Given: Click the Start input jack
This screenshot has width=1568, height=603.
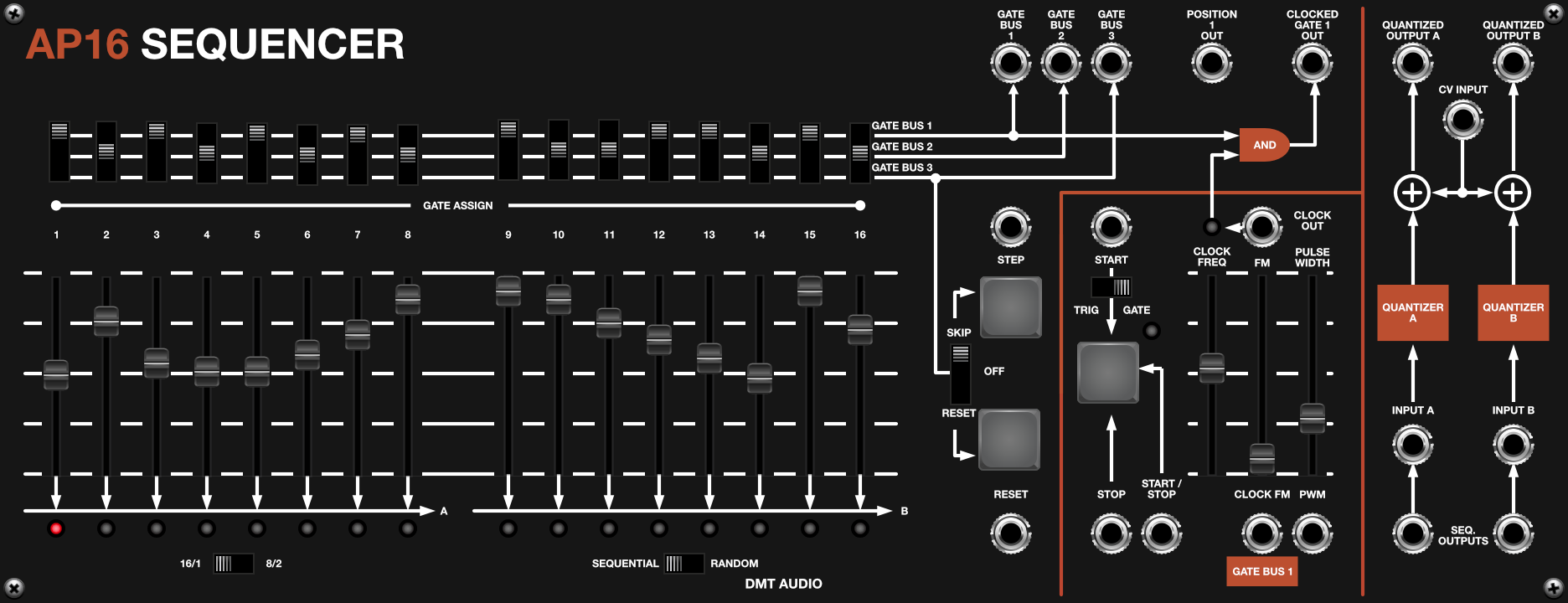Looking at the screenshot, I should pos(1112,226).
